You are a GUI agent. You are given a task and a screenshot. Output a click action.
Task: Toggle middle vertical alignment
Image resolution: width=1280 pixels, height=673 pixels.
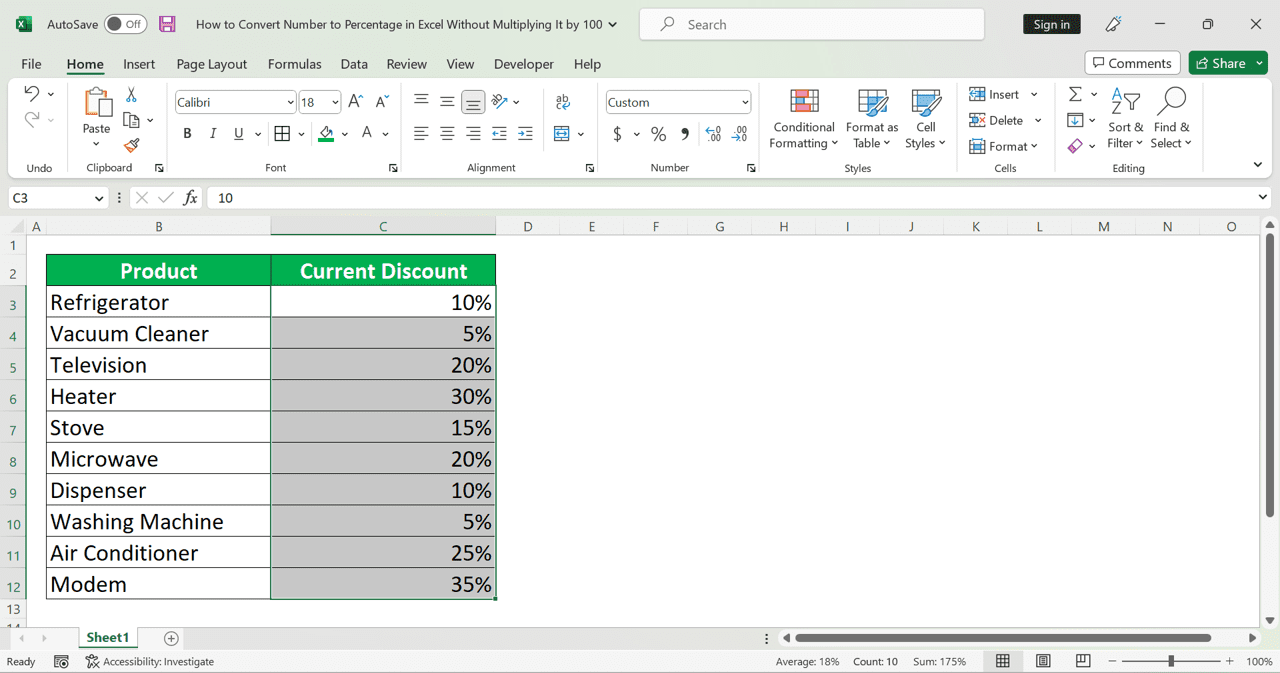(447, 101)
